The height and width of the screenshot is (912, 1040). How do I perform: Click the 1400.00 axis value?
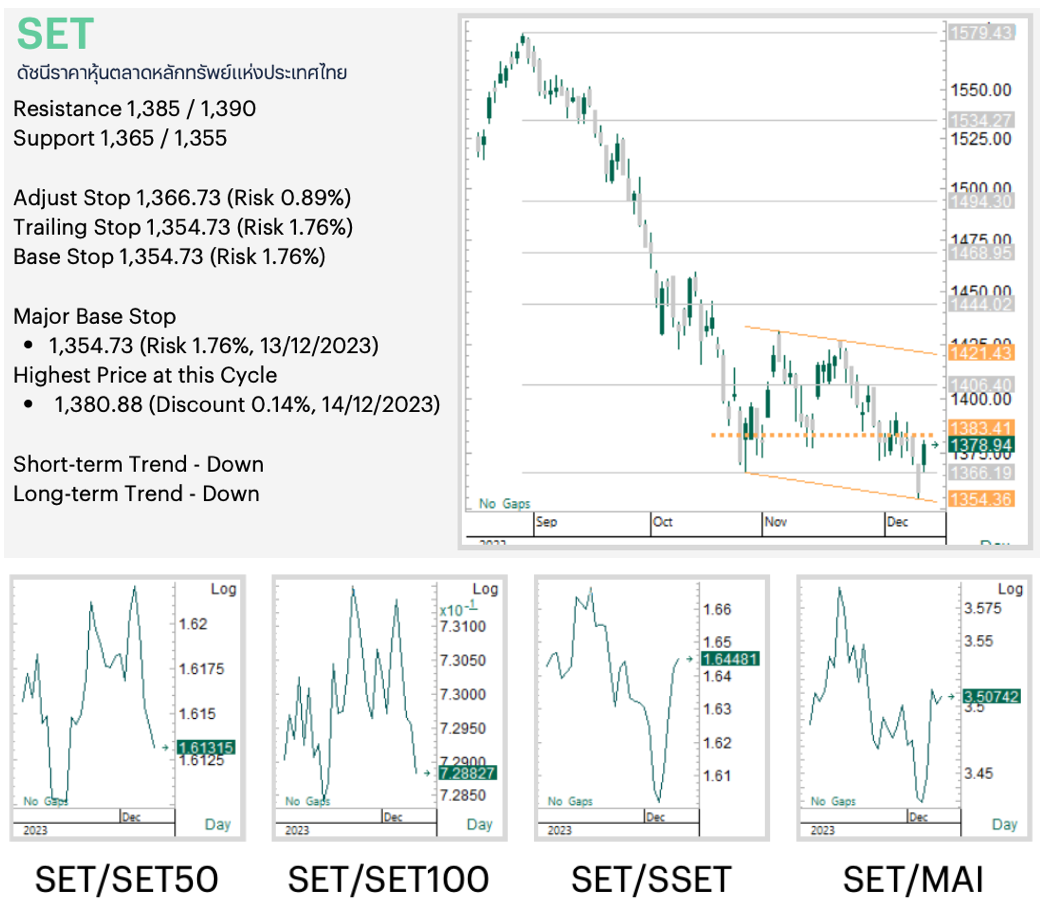tap(981, 399)
